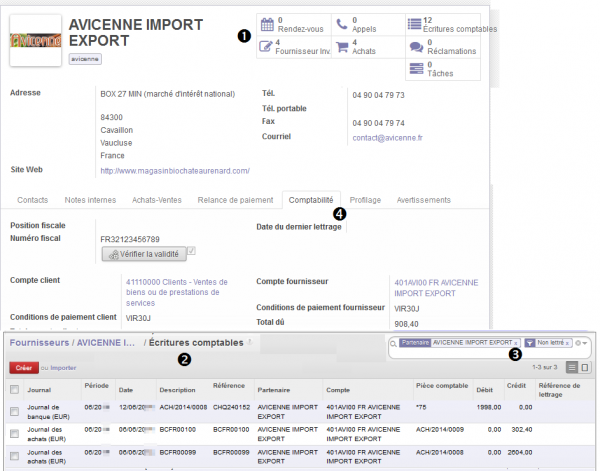This screenshot has width=600, height=471.
Task: Open the Avertissements tab
Action: coord(424,200)
